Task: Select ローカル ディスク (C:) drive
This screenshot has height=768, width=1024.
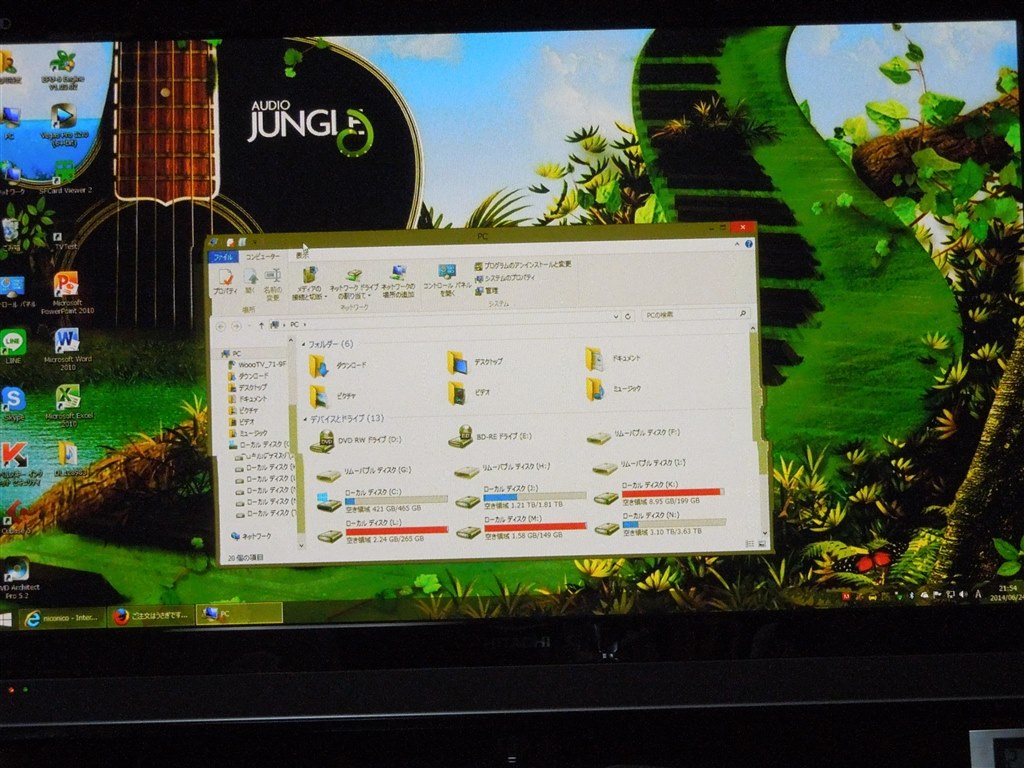Action: [382, 500]
